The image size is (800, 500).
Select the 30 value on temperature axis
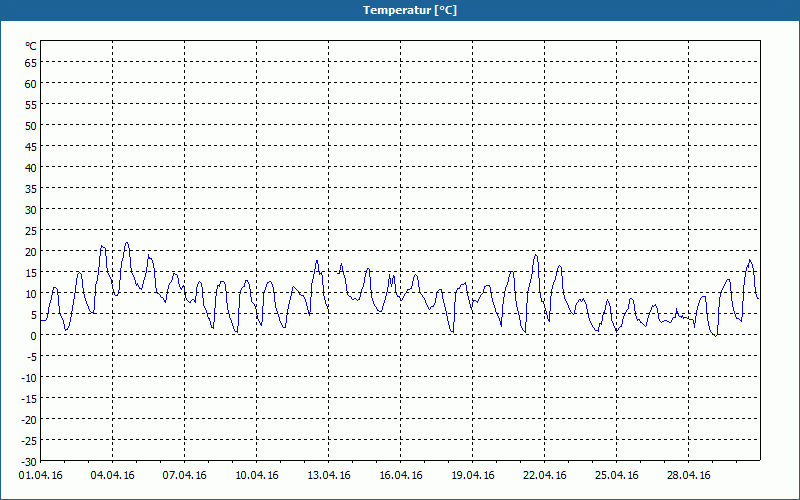tap(31, 210)
